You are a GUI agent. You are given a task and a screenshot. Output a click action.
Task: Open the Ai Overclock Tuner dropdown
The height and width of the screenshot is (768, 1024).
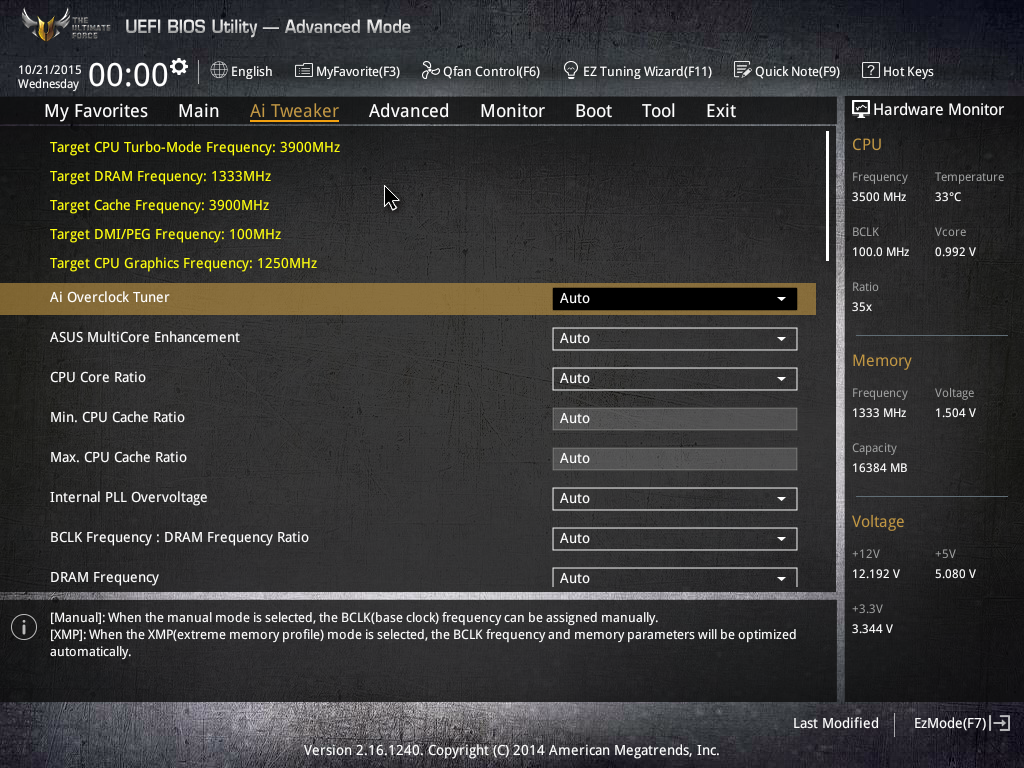tap(675, 298)
